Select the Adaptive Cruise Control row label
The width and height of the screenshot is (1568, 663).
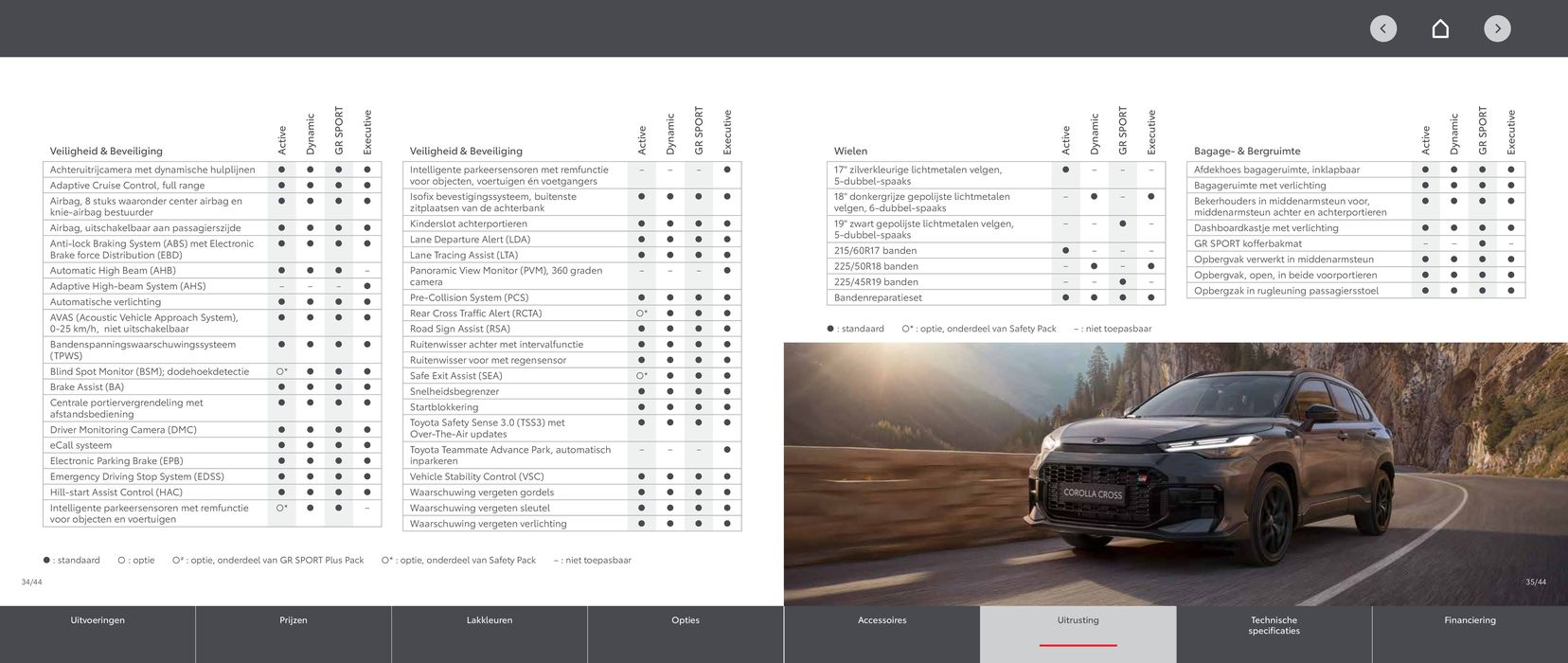(x=127, y=186)
